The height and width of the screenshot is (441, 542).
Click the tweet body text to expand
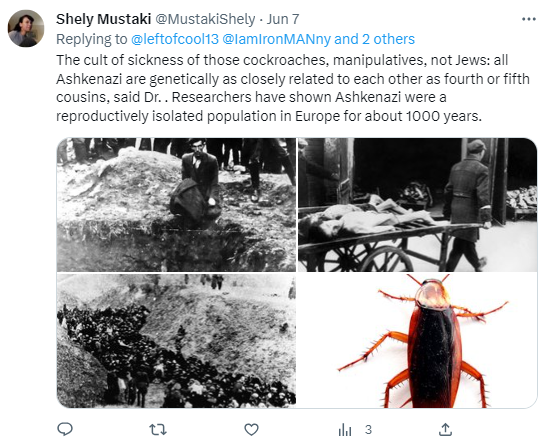[x=293, y=88]
